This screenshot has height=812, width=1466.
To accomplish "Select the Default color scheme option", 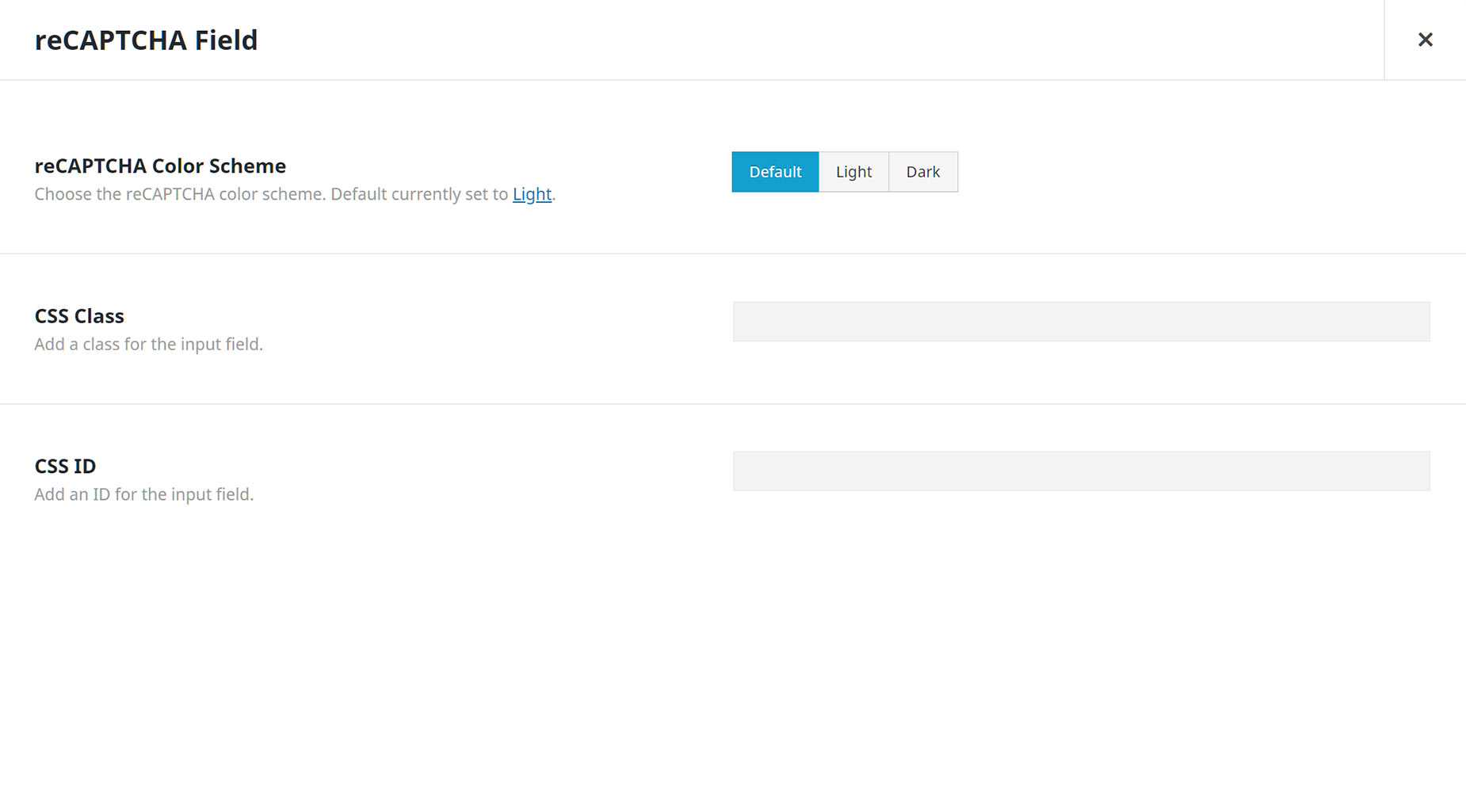I will click(x=775, y=172).
